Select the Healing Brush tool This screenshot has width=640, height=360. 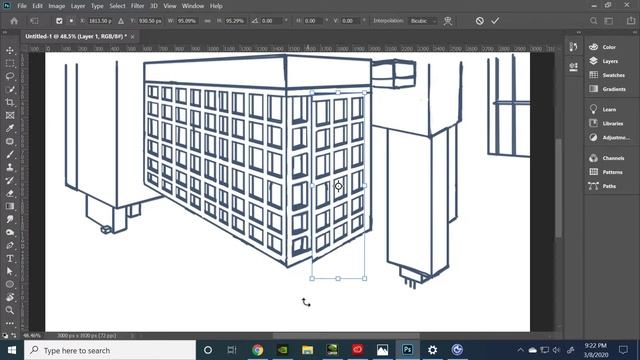pyautogui.click(x=10, y=141)
